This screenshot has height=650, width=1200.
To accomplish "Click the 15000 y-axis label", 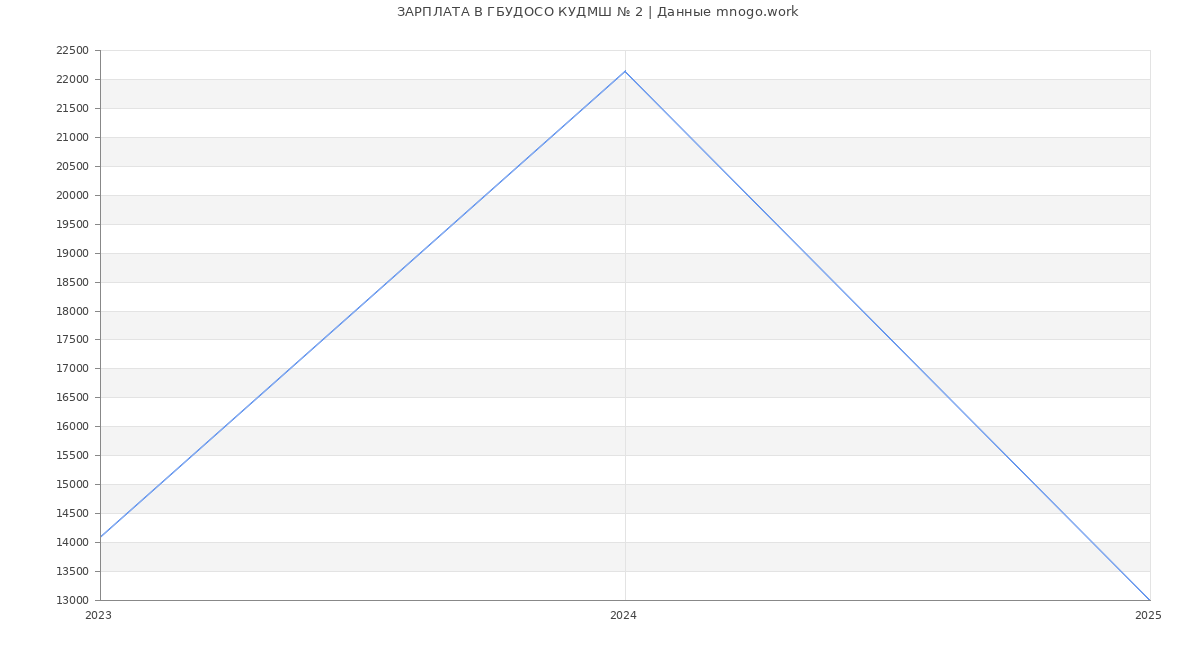I will point(72,485).
